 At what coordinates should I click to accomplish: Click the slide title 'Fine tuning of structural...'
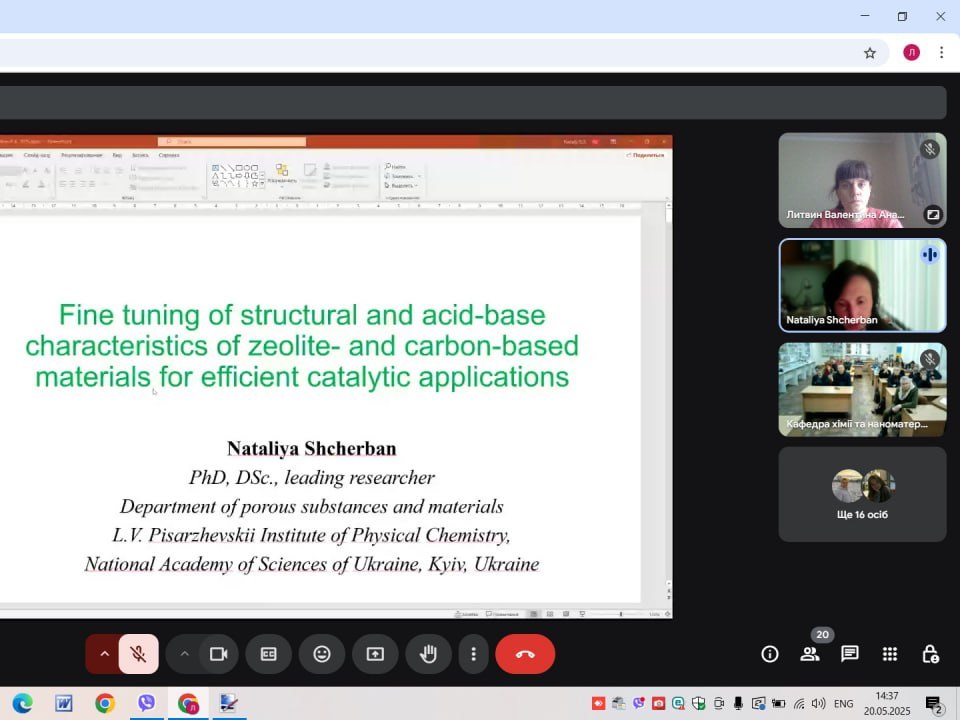coord(302,346)
